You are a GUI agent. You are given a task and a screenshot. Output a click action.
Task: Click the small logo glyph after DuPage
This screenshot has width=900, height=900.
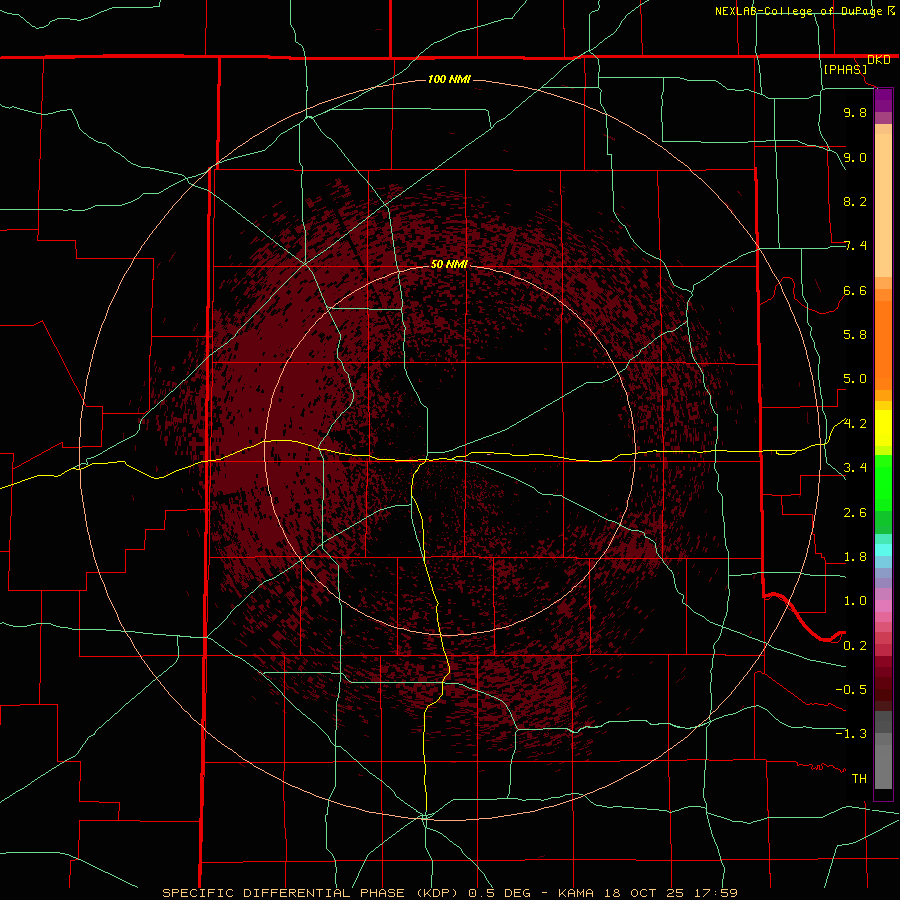click(891, 10)
